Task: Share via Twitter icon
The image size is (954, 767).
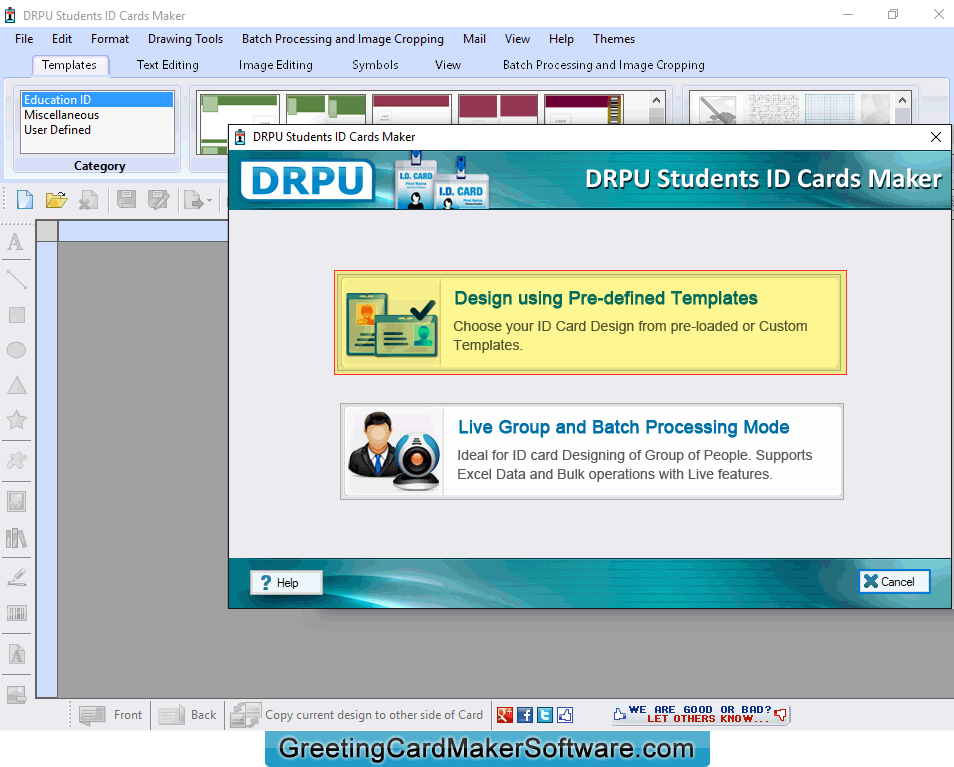Action: [x=545, y=715]
